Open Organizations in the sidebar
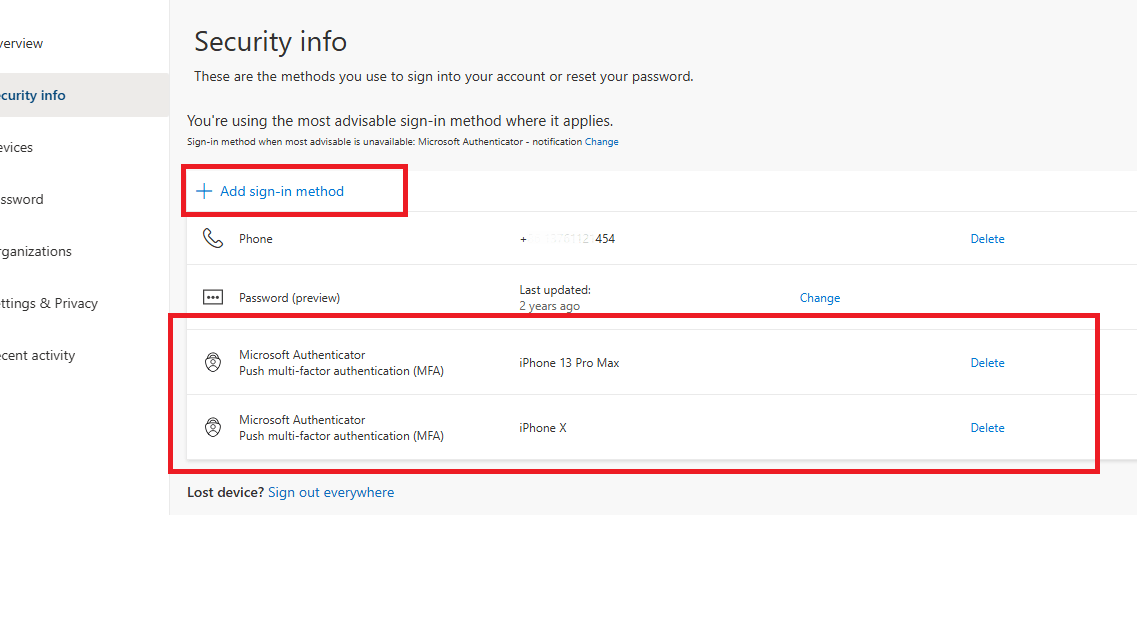 tap(36, 252)
